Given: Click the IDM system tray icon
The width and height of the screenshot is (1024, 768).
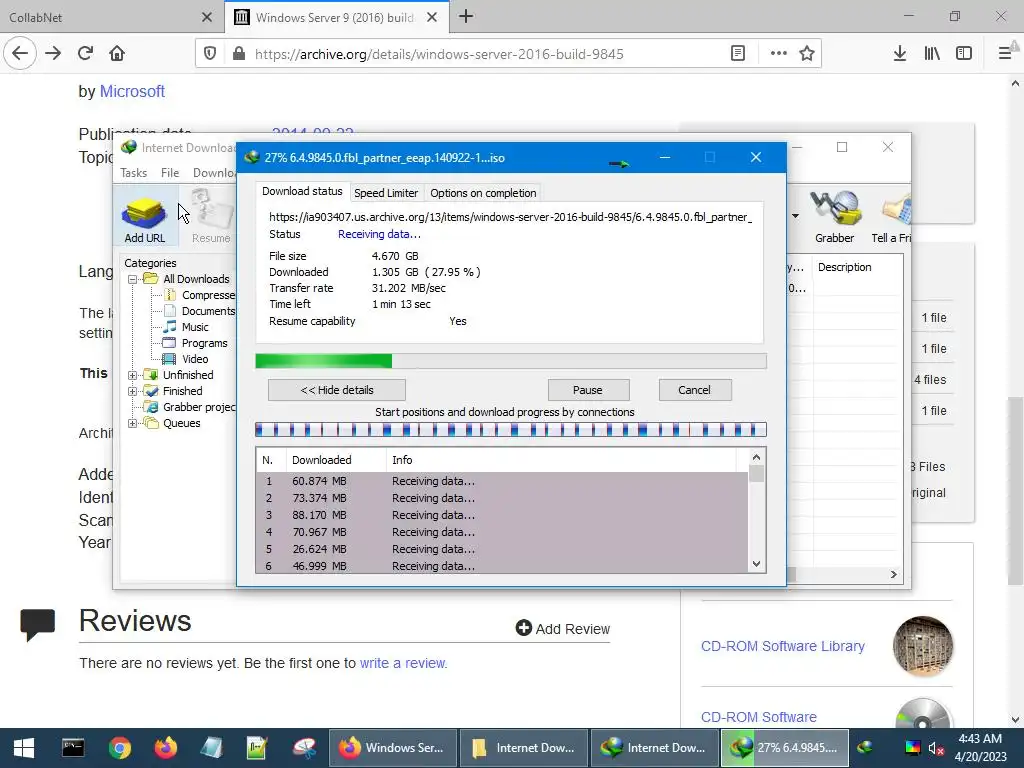Looking at the screenshot, I should click(x=865, y=747).
